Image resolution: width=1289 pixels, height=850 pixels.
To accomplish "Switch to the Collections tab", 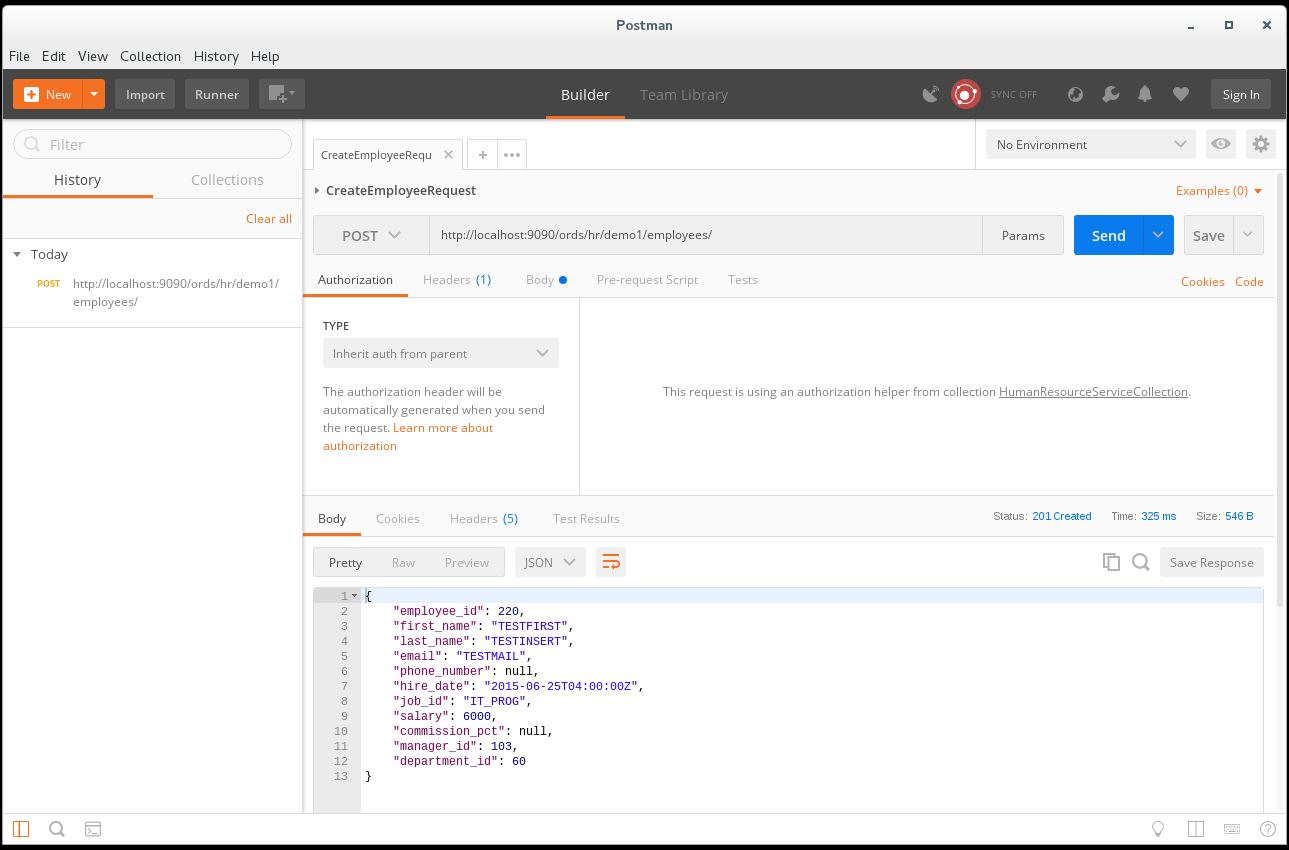I will click(227, 180).
